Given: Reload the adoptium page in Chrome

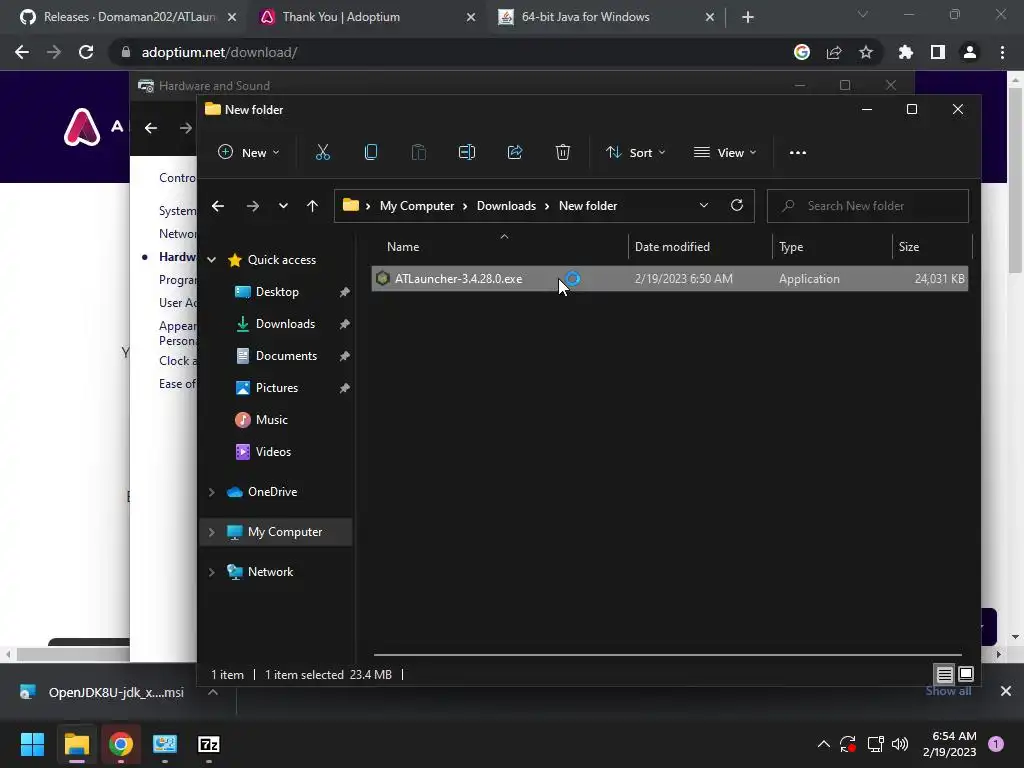Looking at the screenshot, I should (86, 52).
